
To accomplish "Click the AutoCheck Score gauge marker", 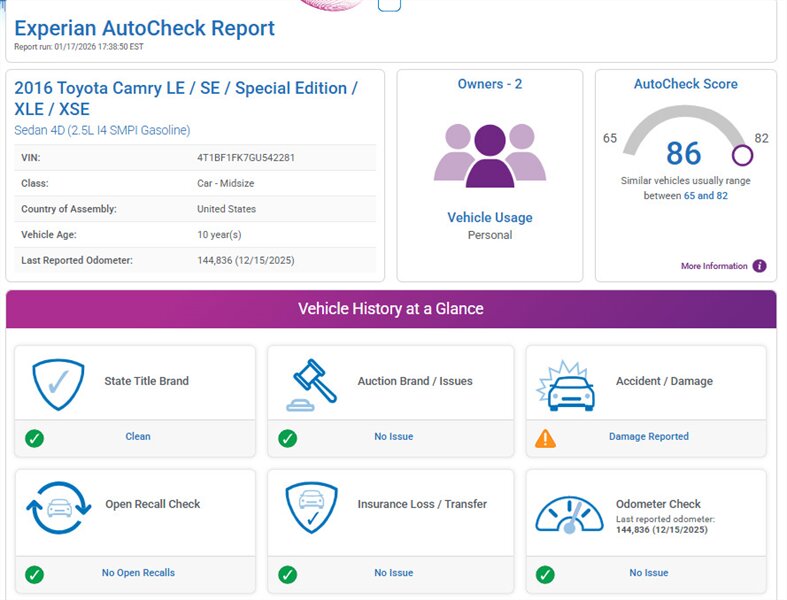I will tap(742, 155).
